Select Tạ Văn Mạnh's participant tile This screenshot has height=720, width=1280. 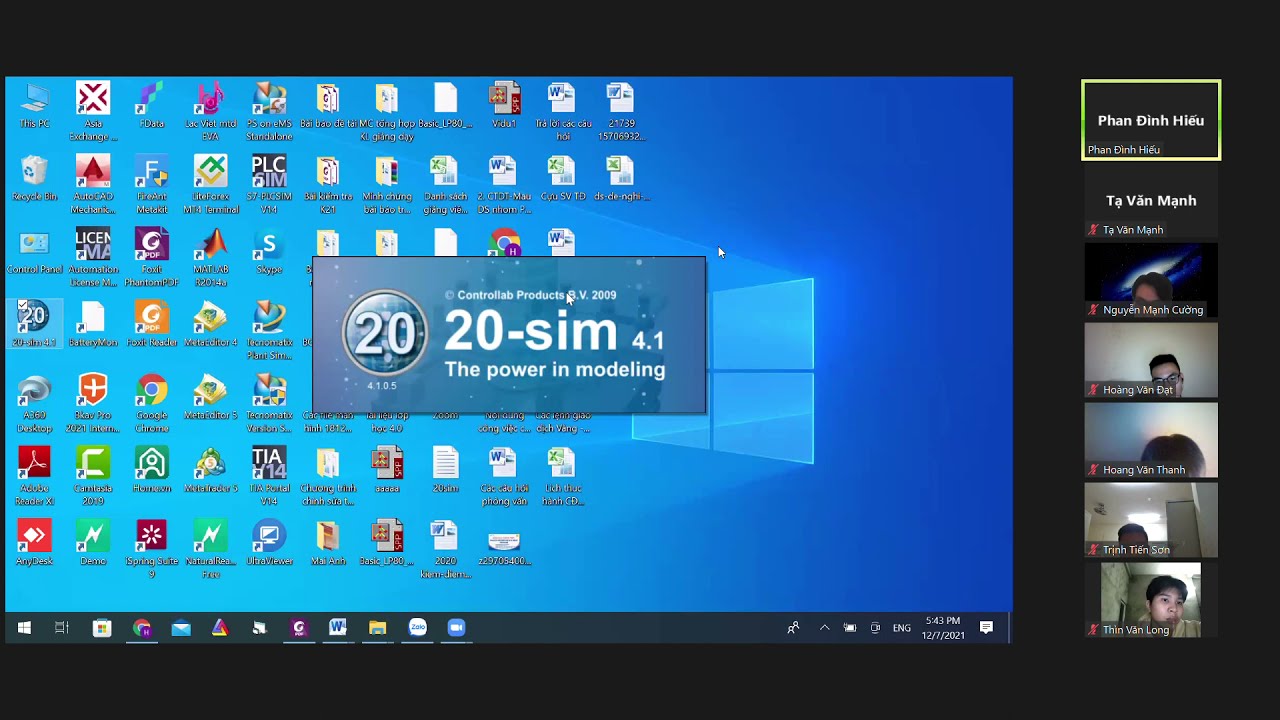click(1151, 200)
